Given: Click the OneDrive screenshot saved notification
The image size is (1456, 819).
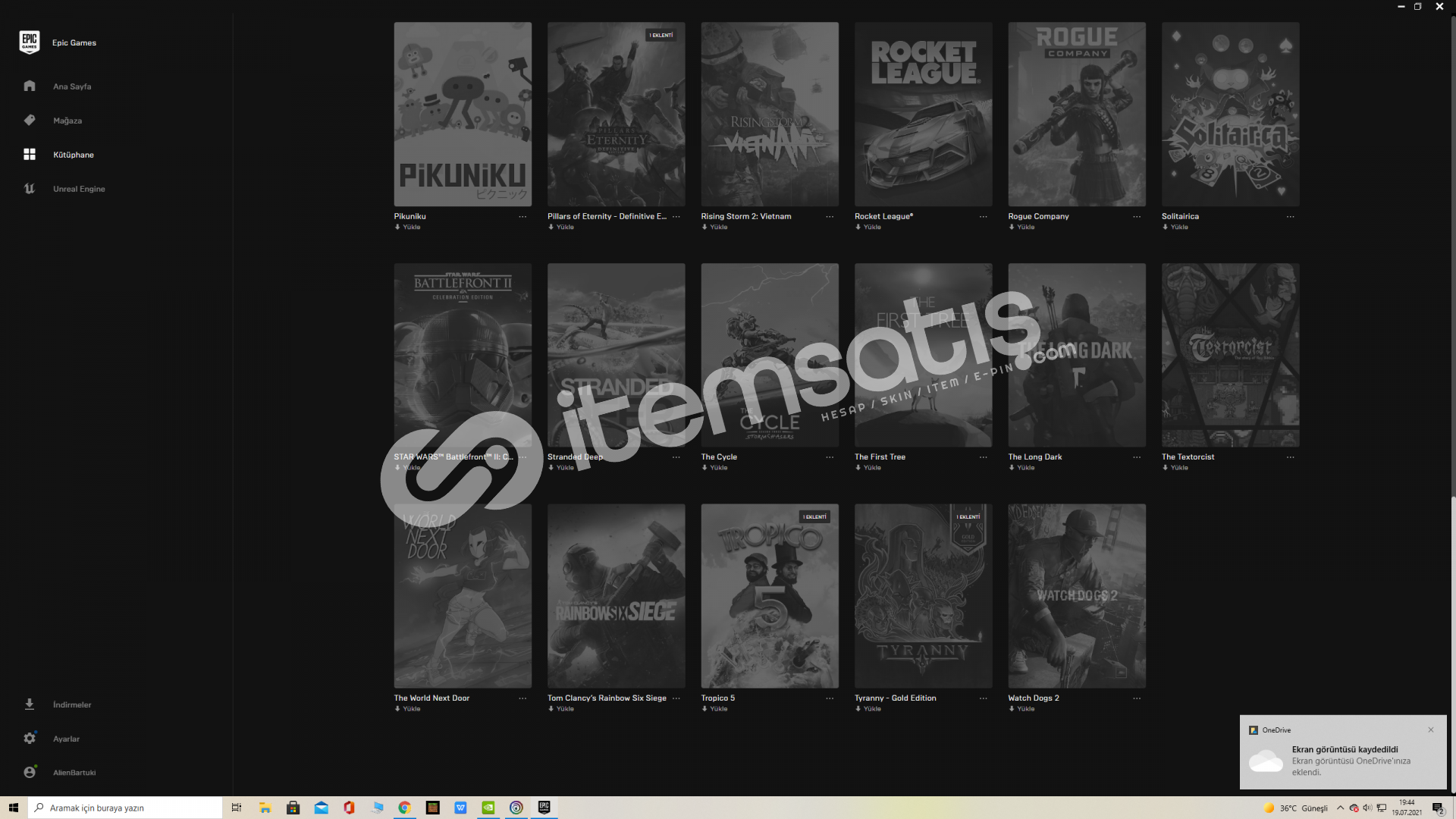Looking at the screenshot, I should (x=1343, y=752).
